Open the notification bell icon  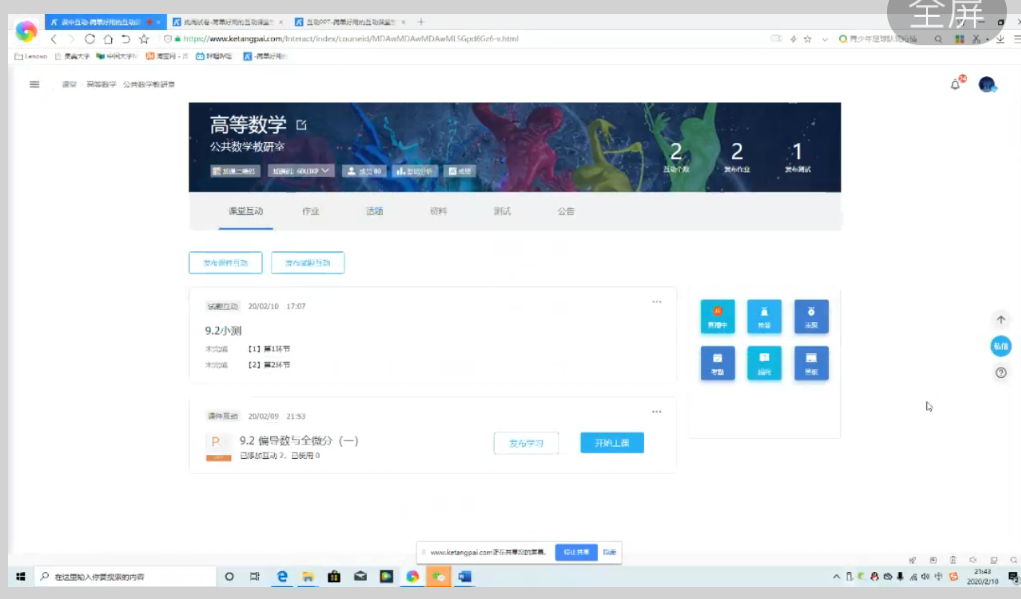tap(955, 85)
